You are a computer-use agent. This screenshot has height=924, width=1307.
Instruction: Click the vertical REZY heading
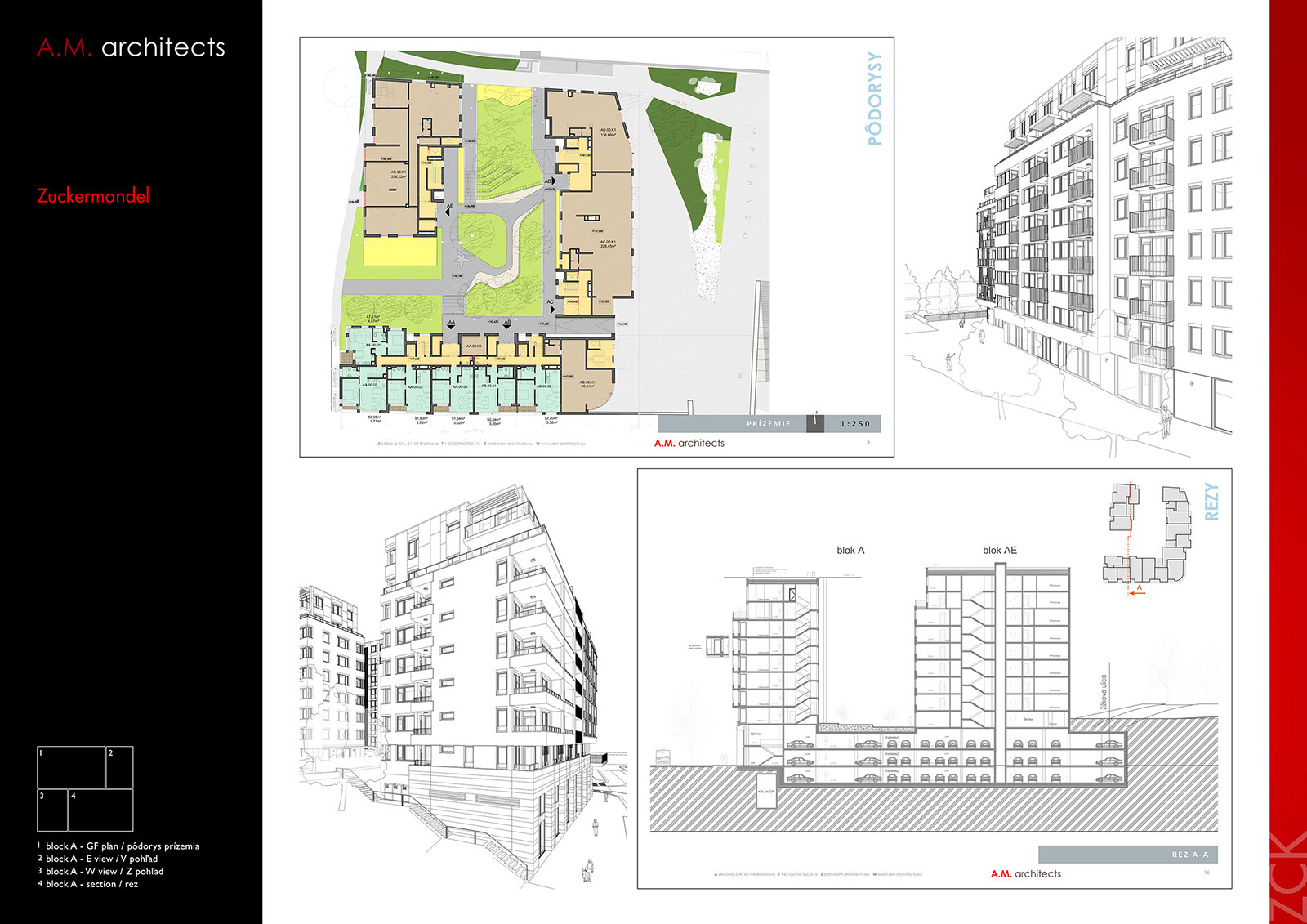click(1211, 502)
